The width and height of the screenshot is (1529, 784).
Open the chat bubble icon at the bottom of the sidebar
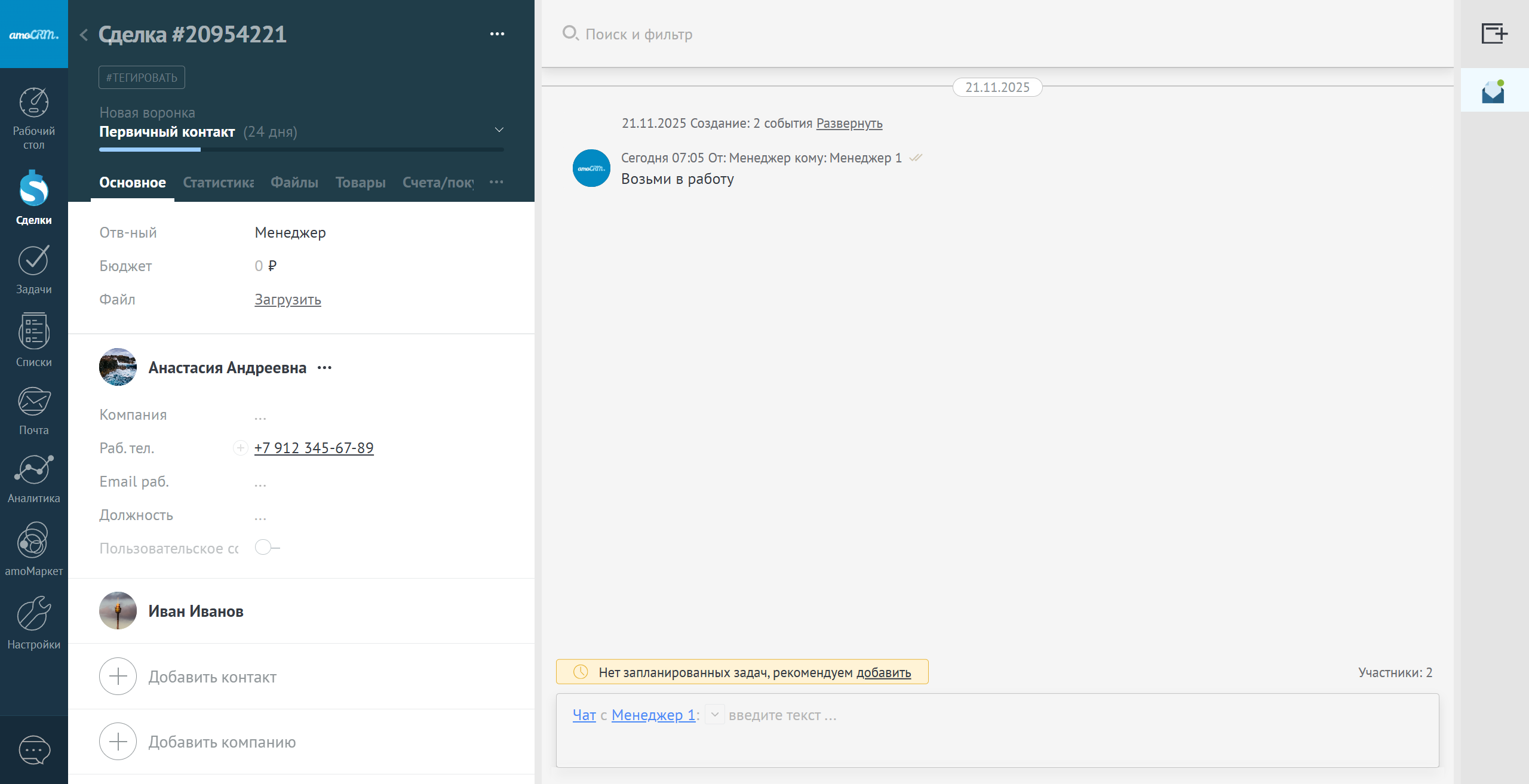pos(33,750)
